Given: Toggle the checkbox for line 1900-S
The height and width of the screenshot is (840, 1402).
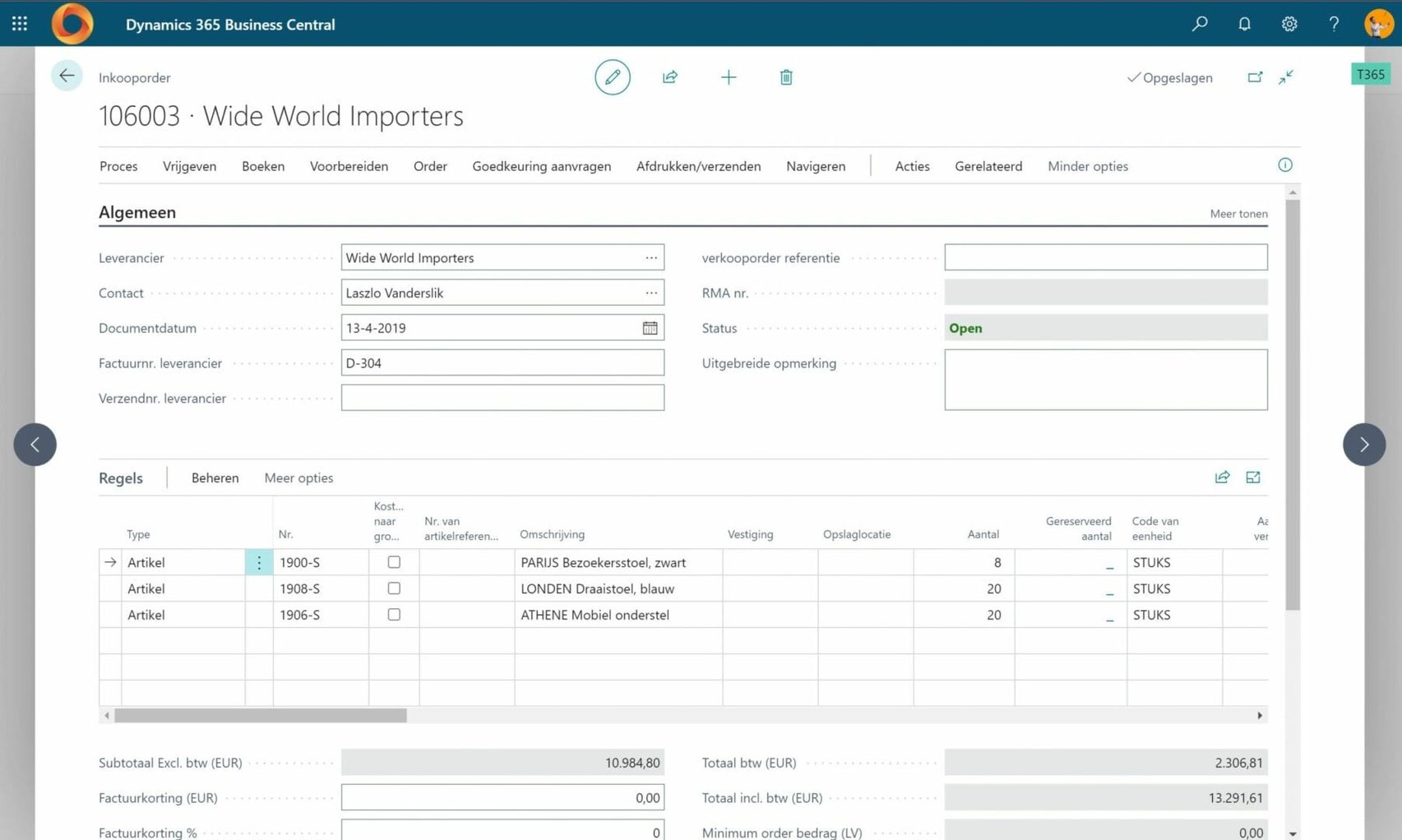Looking at the screenshot, I should pos(394,562).
